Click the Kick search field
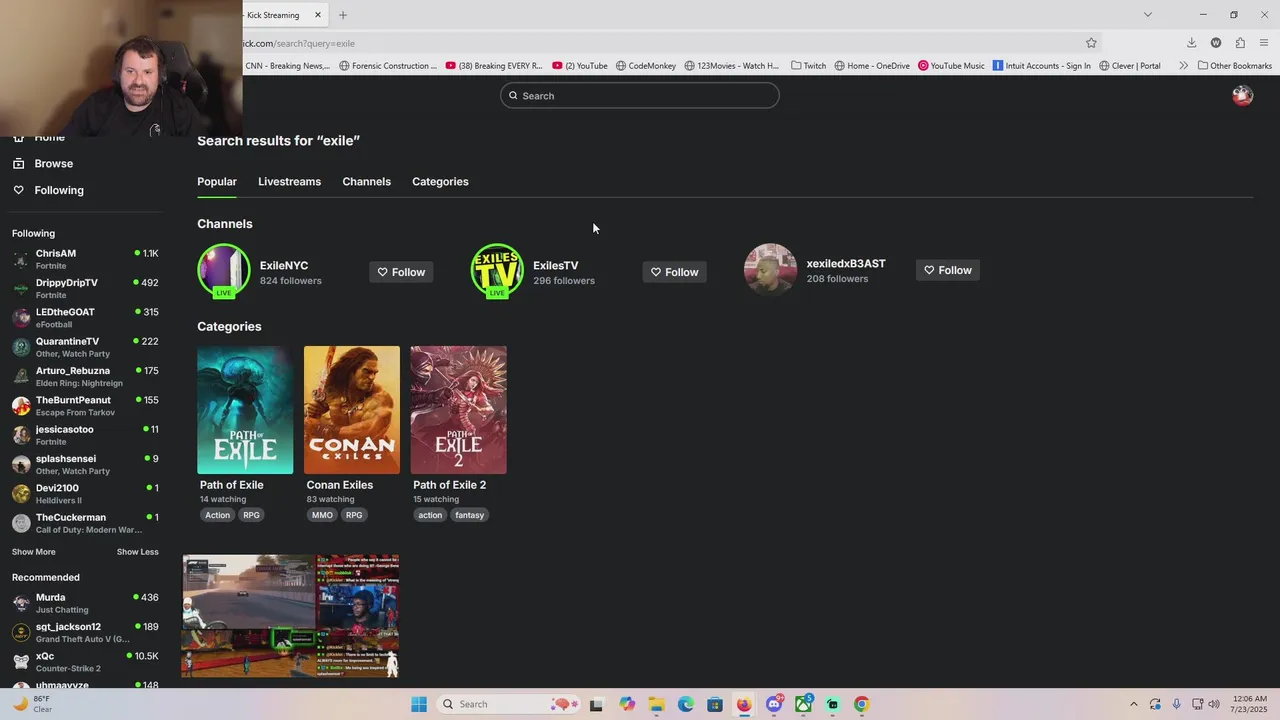This screenshot has height=720, width=1280. 640,96
